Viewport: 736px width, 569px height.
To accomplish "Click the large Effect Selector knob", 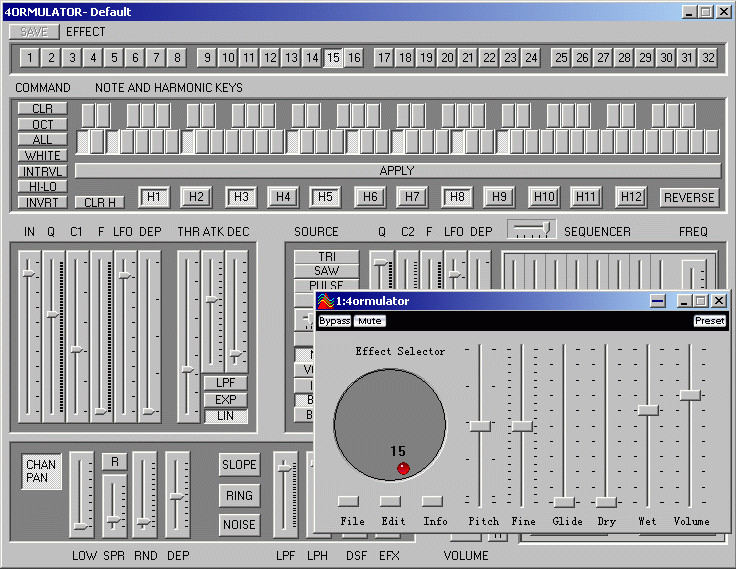I will click(x=390, y=424).
